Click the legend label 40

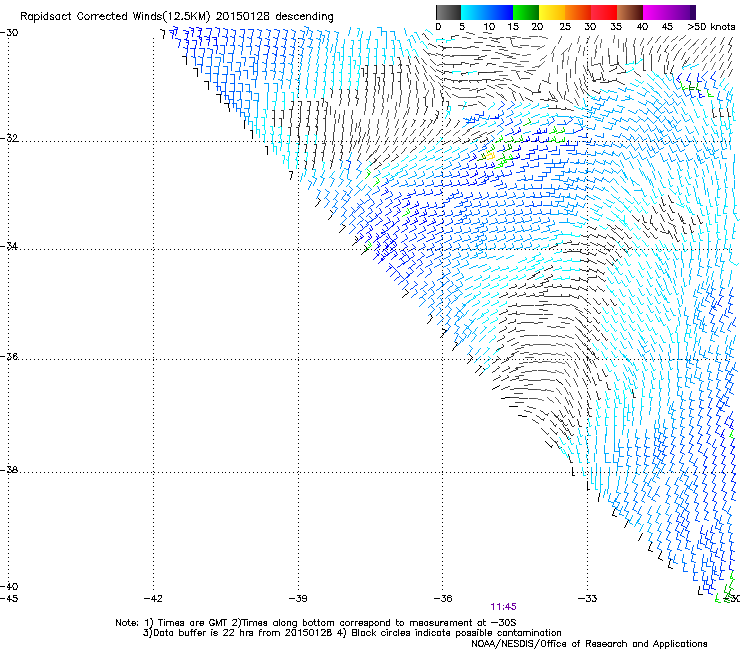coord(642,26)
